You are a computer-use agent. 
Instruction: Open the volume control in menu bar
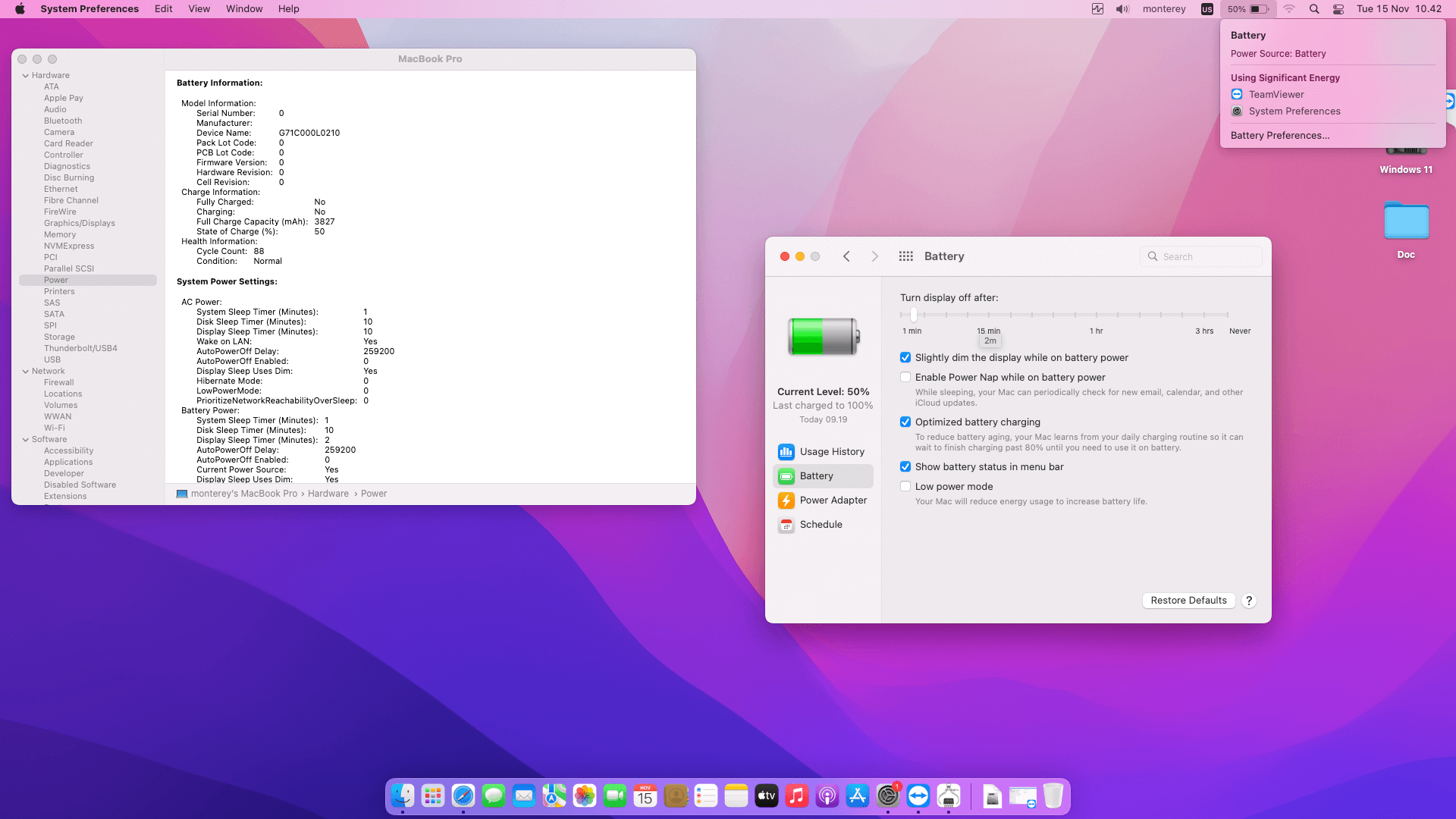click(1122, 9)
